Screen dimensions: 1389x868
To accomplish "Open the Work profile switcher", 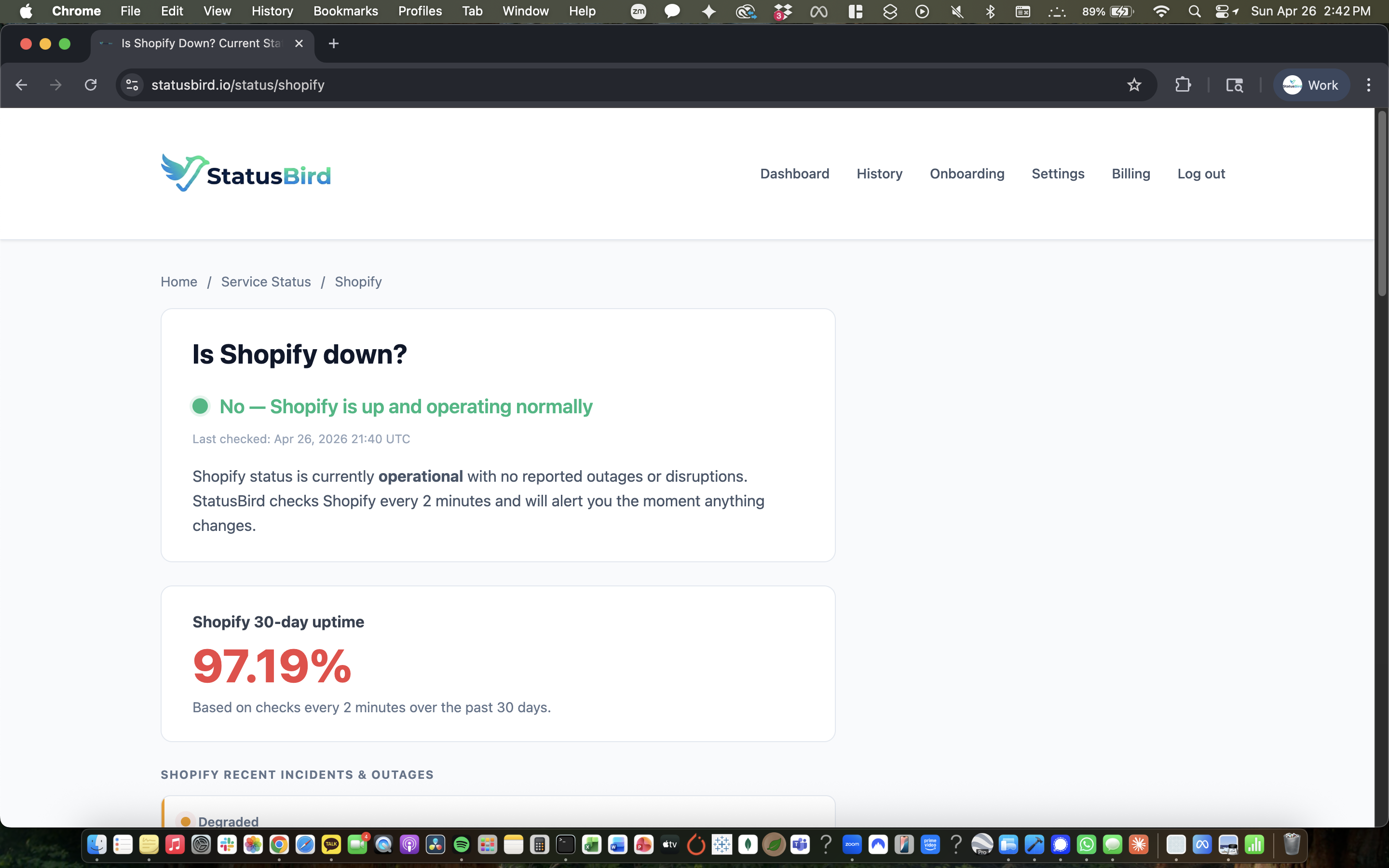I will point(1311,85).
